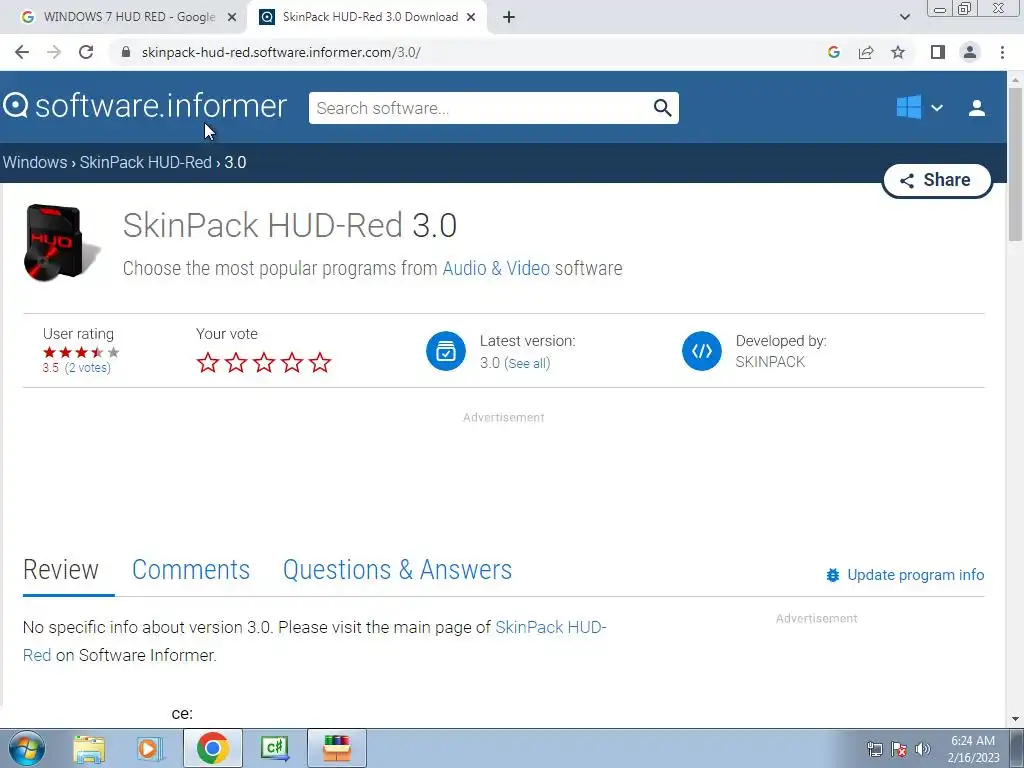1024x768 pixels.
Task: Open the Chrome three-dot menu
Action: click(1002, 52)
